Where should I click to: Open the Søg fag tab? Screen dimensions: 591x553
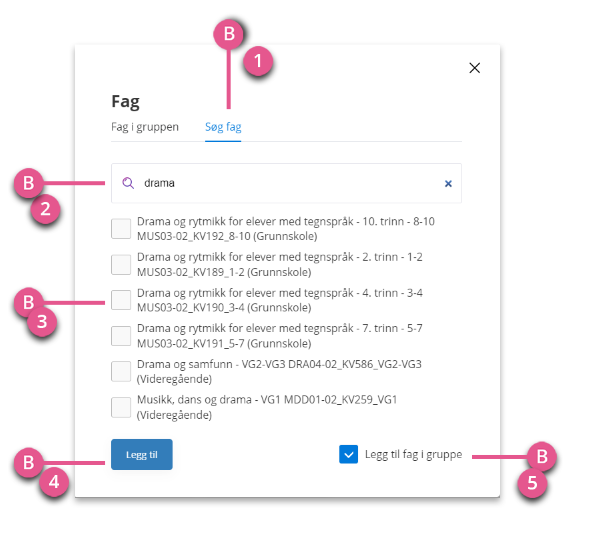(x=223, y=127)
